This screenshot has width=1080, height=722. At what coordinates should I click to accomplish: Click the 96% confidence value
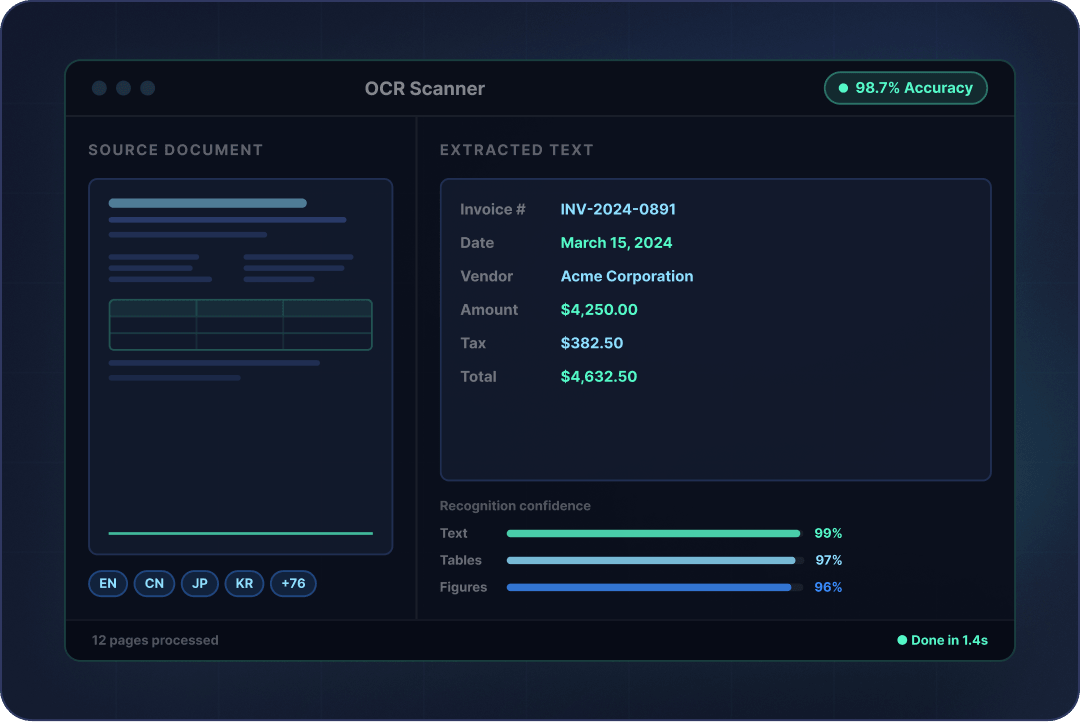tap(828, 587)
